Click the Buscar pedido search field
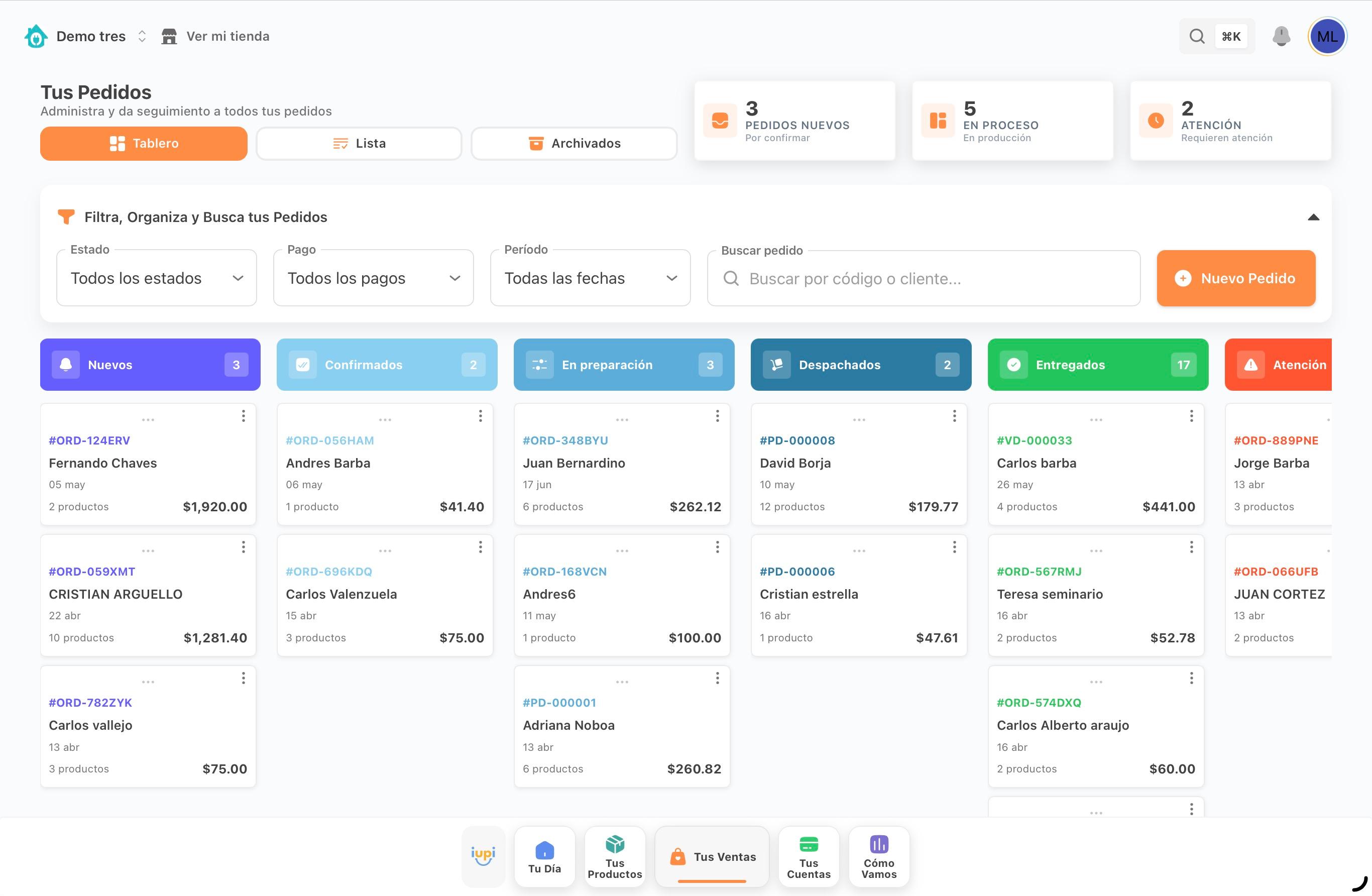 [924, 278]
